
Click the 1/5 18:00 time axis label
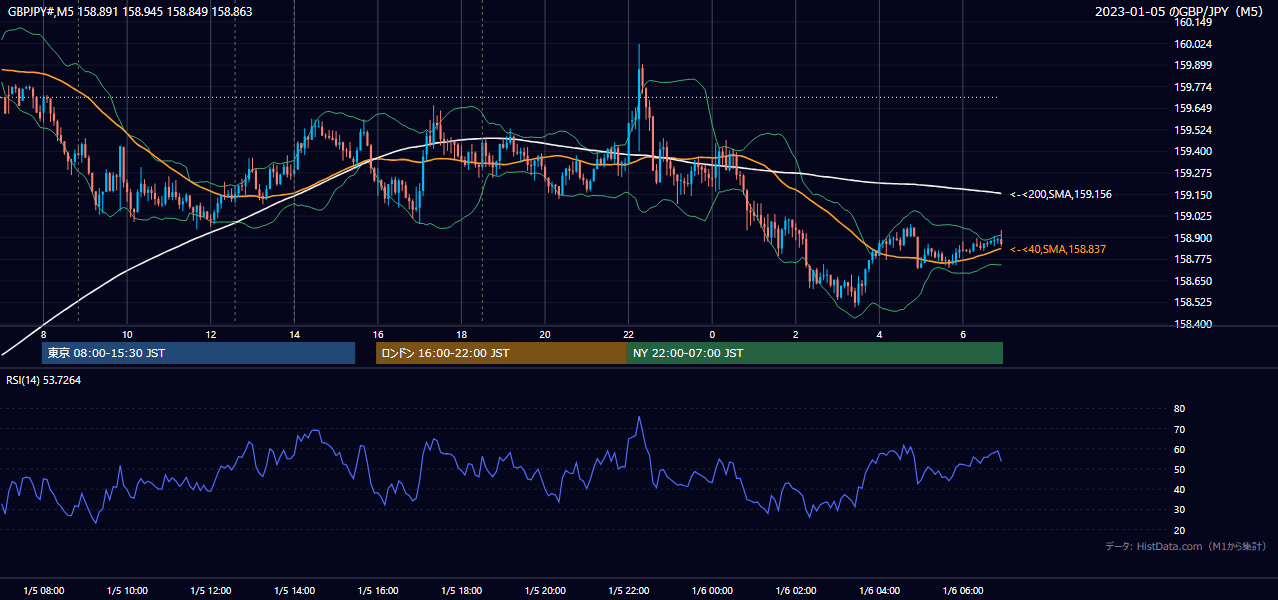click(x=461, y=591)
